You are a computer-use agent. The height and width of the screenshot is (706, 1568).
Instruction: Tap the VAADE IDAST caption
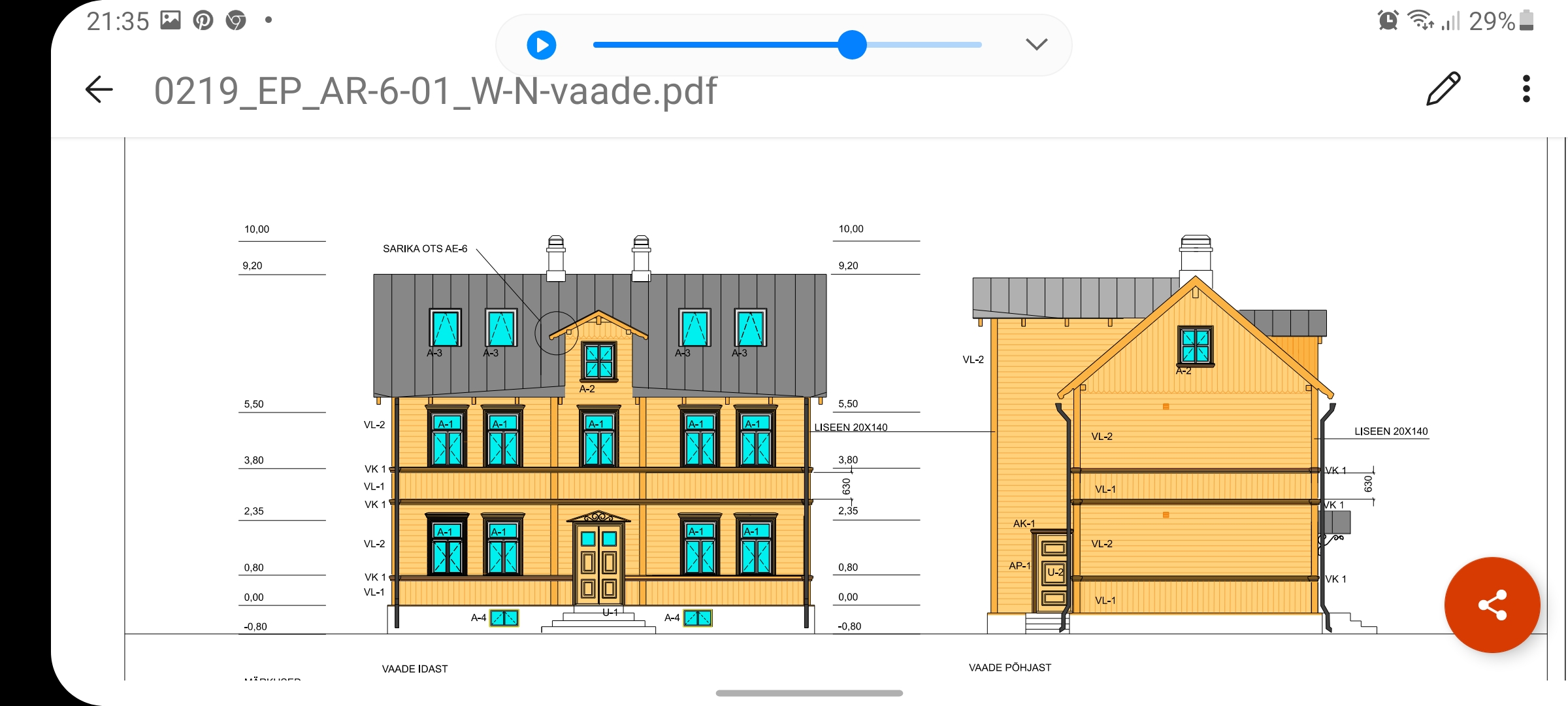[x=415, y=669]
